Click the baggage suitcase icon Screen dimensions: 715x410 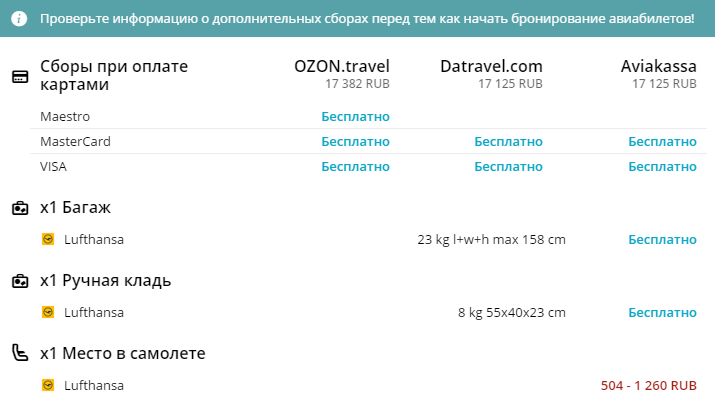pyautogui.click(x=19, y=209)
